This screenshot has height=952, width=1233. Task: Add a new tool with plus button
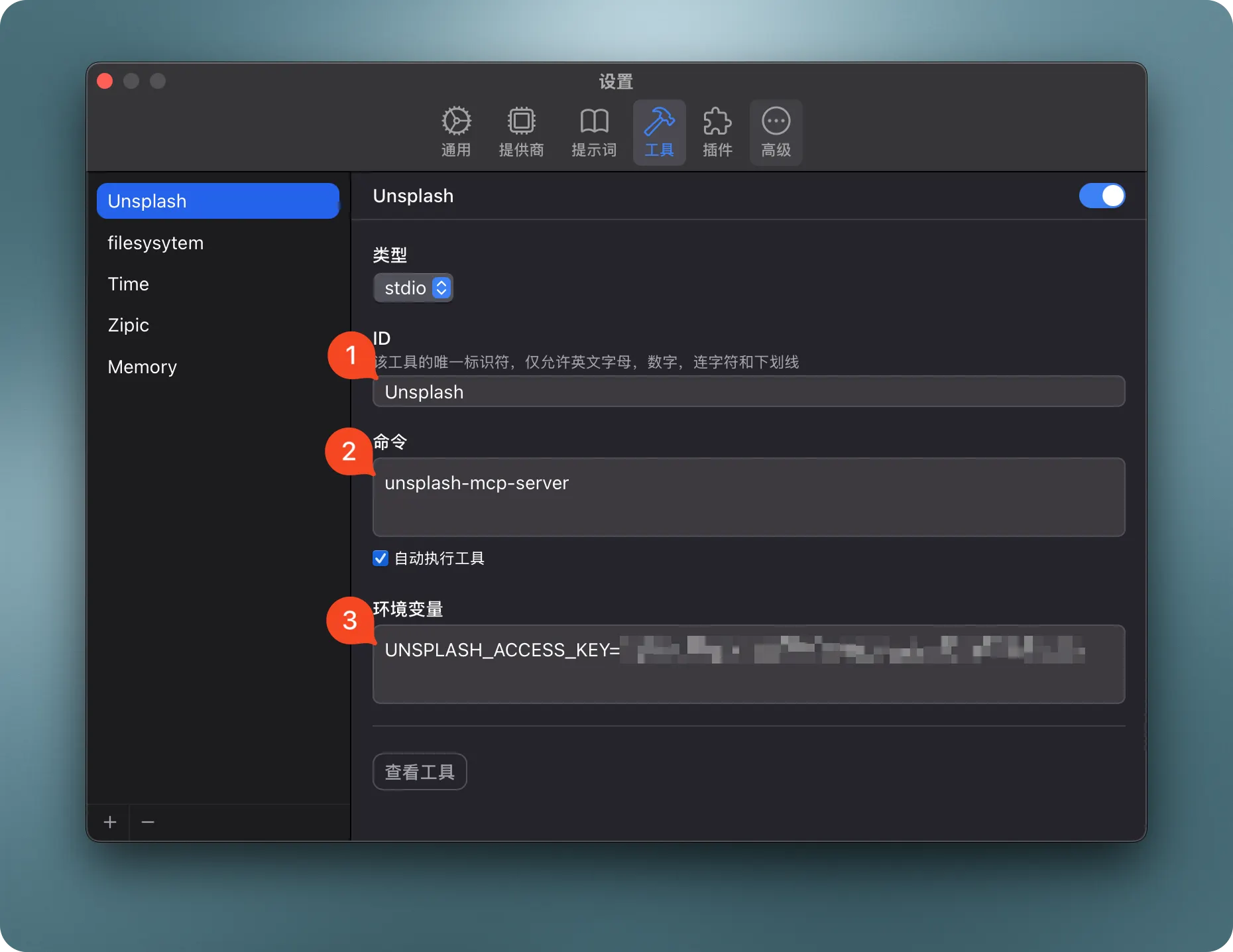pos(110,822)
